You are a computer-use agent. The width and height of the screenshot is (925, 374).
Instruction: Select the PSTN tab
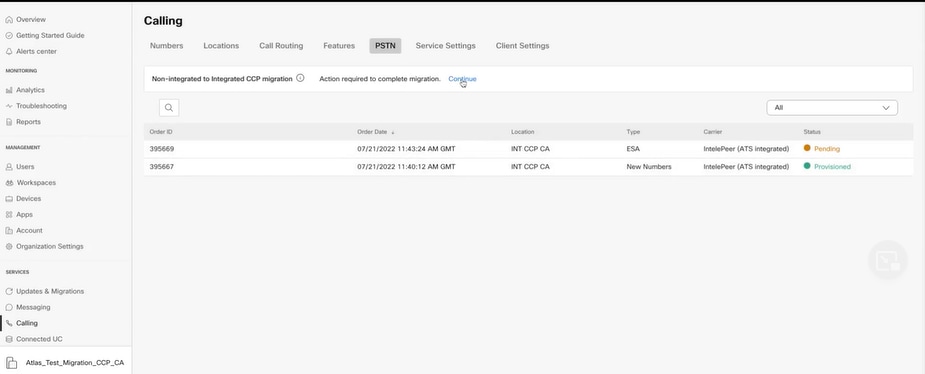(385, 45)
